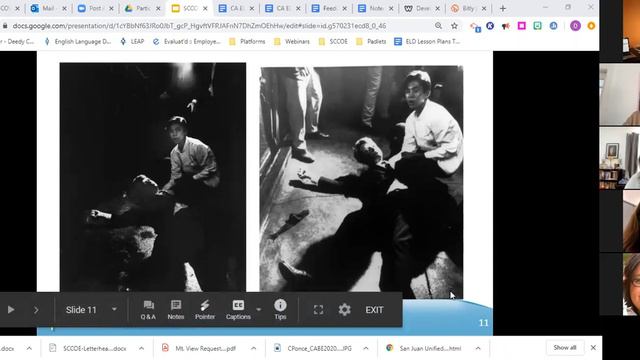Image resolution: width=640 pixels, height=360 pixels.
Task: Select bookshelf participant video tile
Action: click(x=620, y=158)
